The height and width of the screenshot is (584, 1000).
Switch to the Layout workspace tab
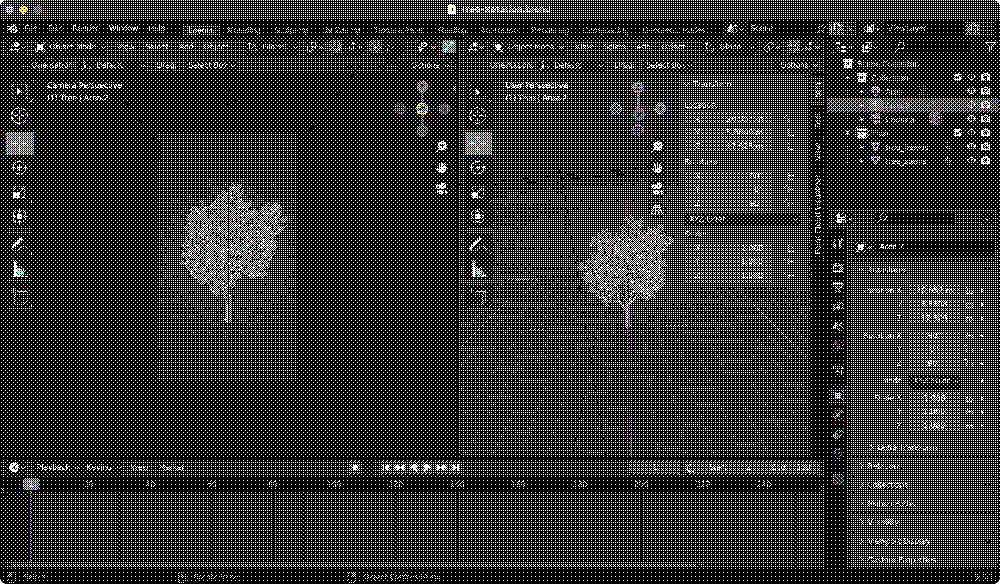click(200, 29)
